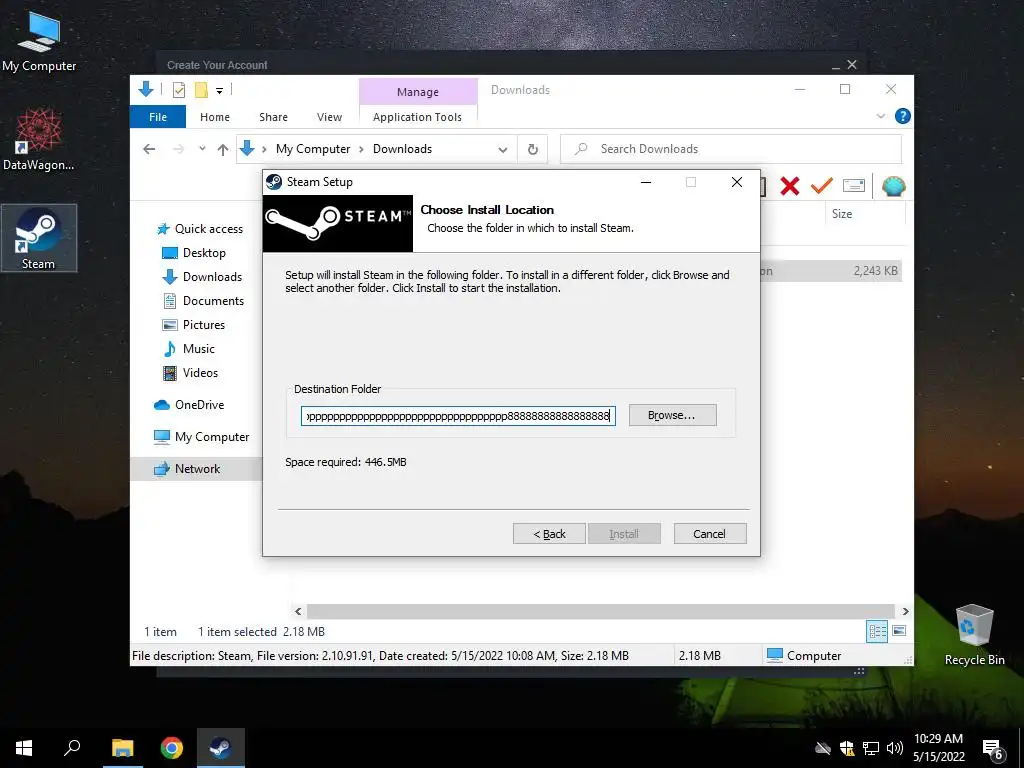
Task: Open the Share ribbon tab
Action: click(273, 117)
